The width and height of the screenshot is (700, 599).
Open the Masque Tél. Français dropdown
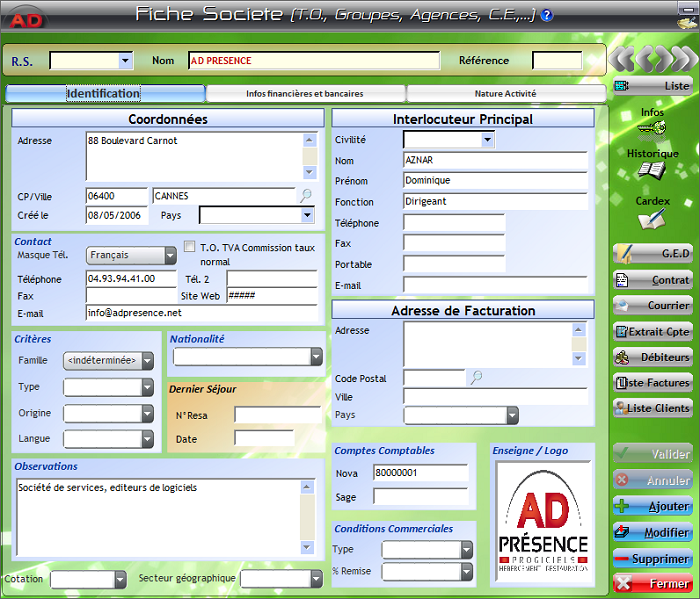[170, 256]
